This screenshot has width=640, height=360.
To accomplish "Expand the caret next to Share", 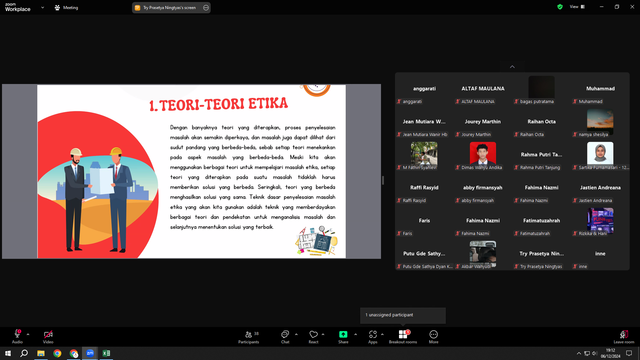I will coord(355,334).
